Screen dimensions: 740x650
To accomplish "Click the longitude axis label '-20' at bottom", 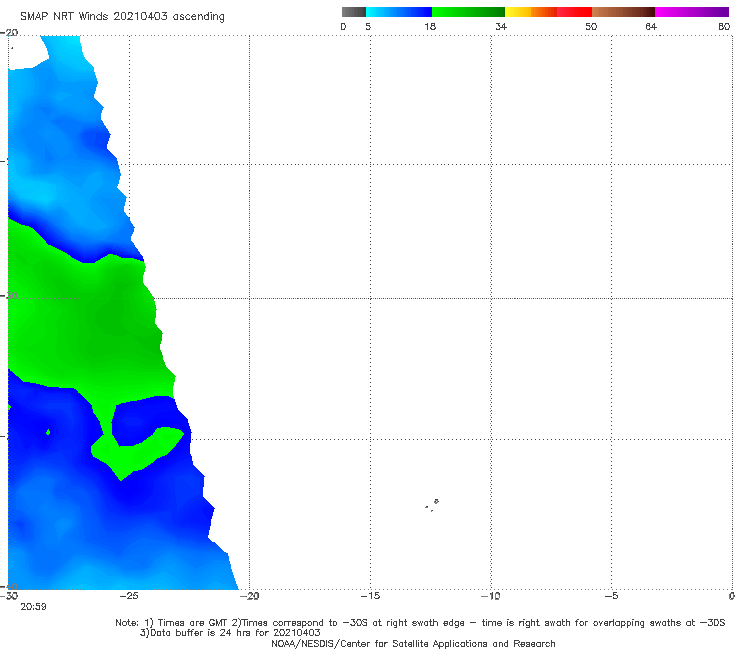I will point(249,596).
